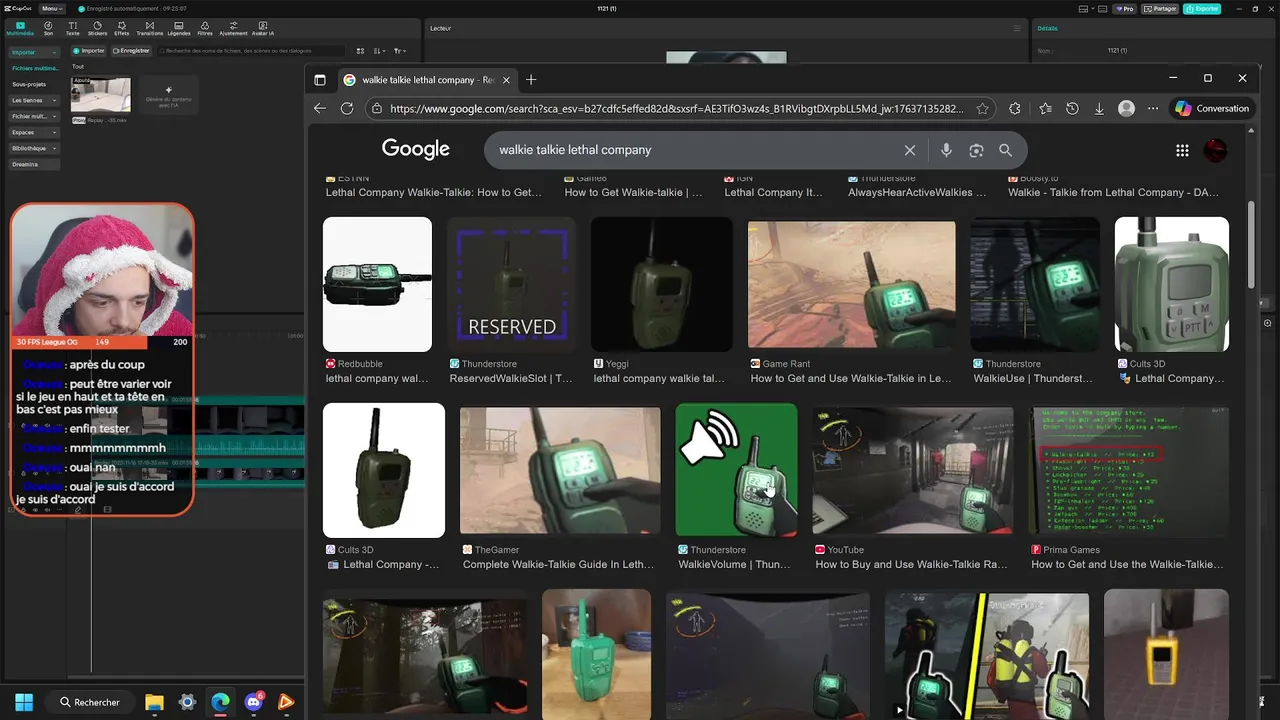
Task: Open the Edge downloads icon
Action: tap(1099, 108)
